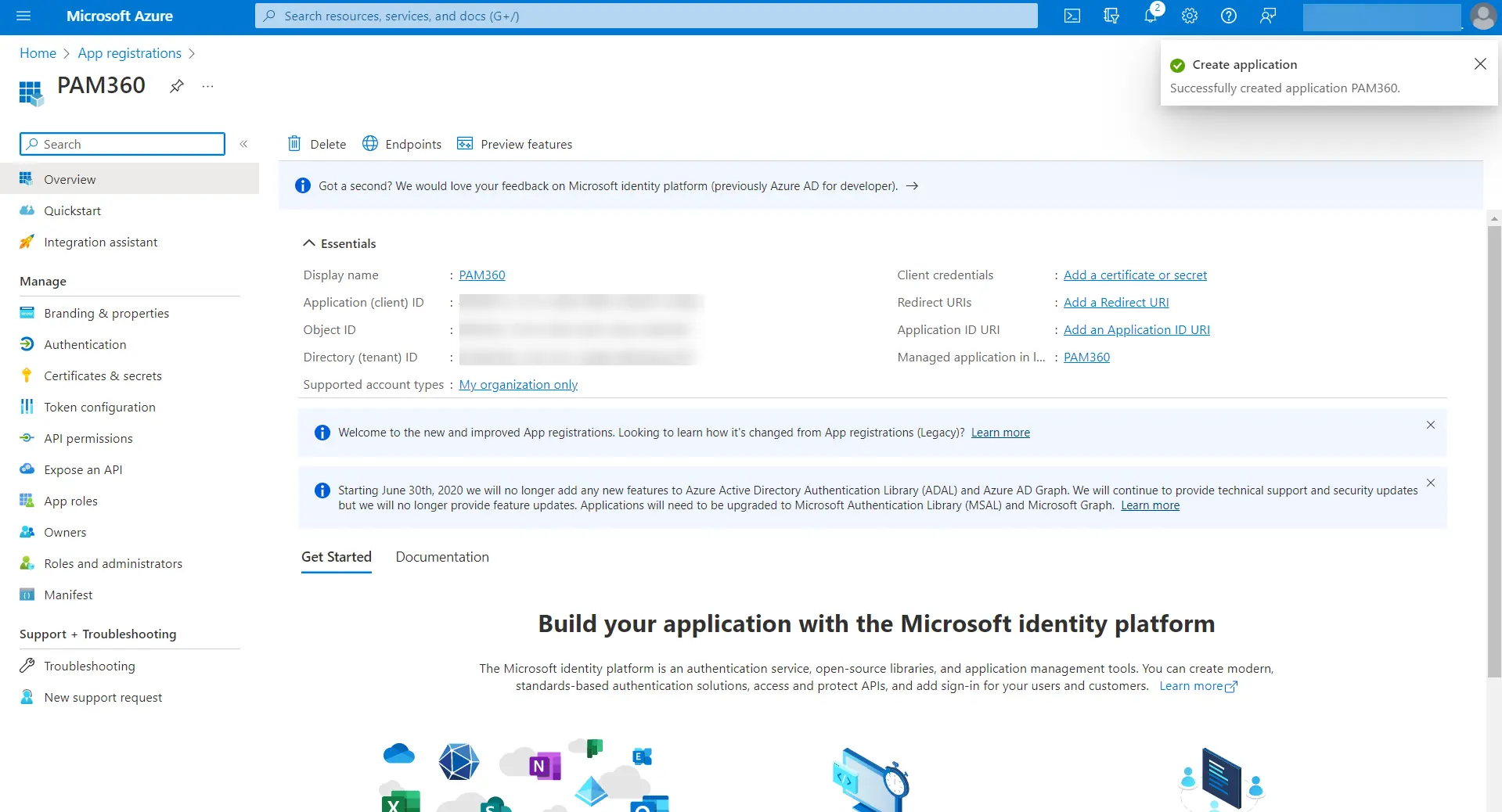The height and width of the screenshot is (812, 1502).
Task: Open the hamburger portal menu
Action: point(23,16)
